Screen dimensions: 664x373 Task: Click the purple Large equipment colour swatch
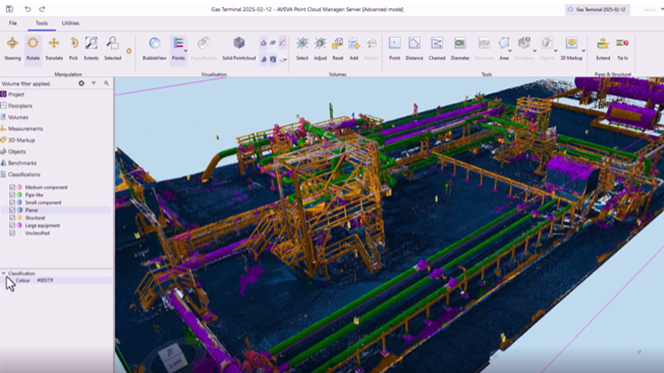(19, 225)
